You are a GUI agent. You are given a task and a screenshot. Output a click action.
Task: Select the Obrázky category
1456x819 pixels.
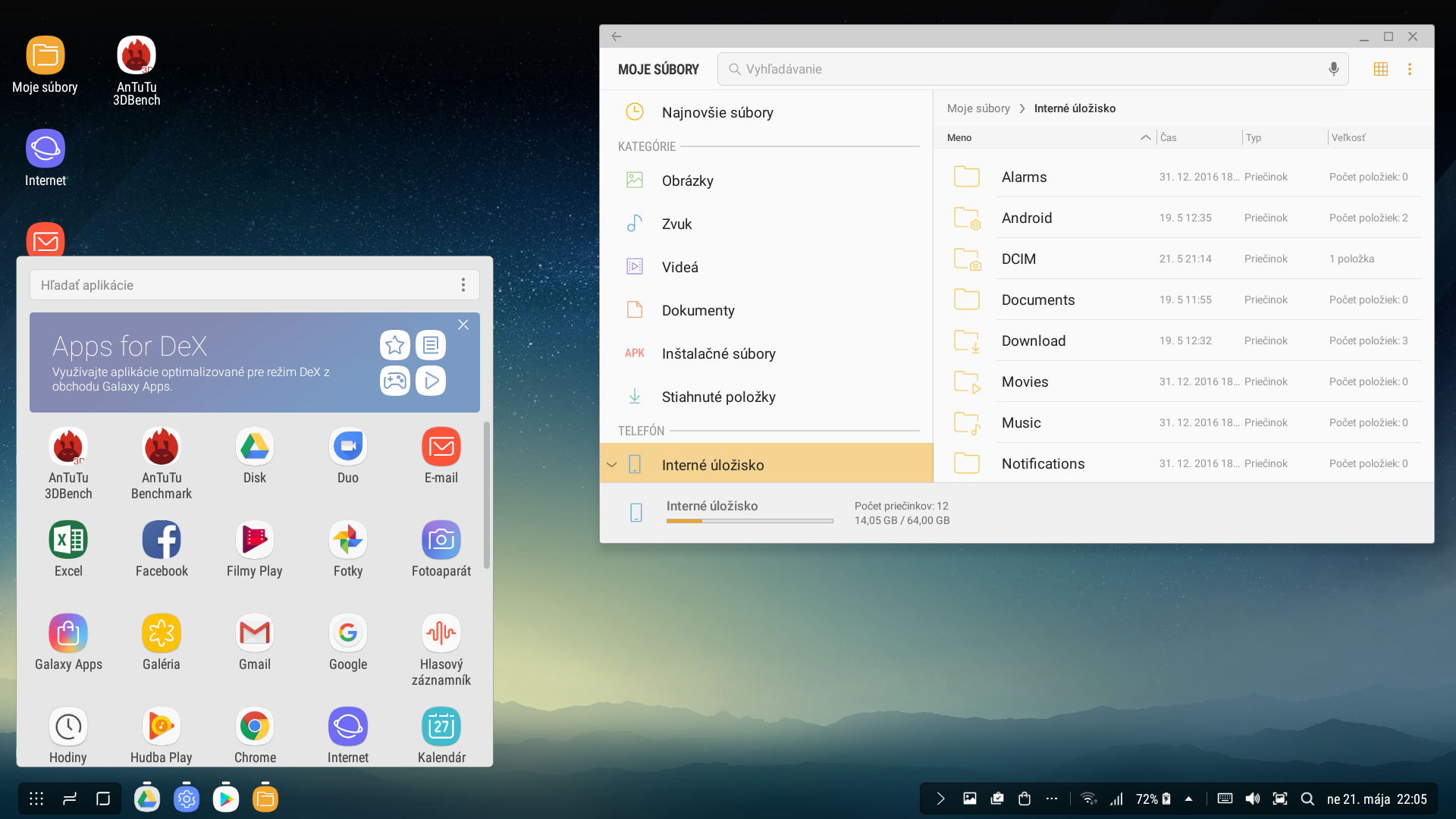coord(687,180)
